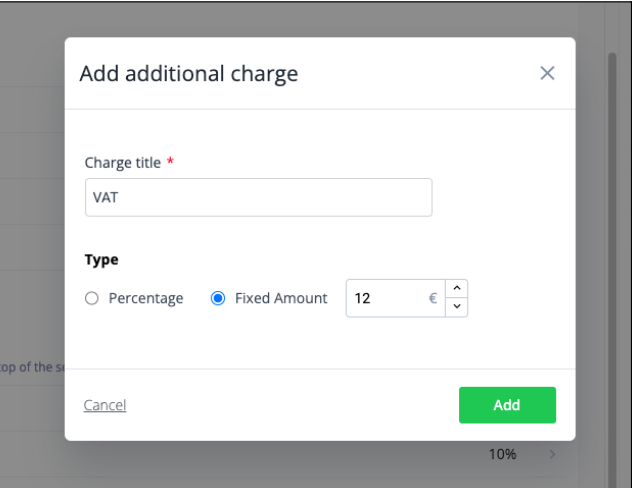
Task: Click the euro symbol in amount field
Action: [x=433, y=298]
